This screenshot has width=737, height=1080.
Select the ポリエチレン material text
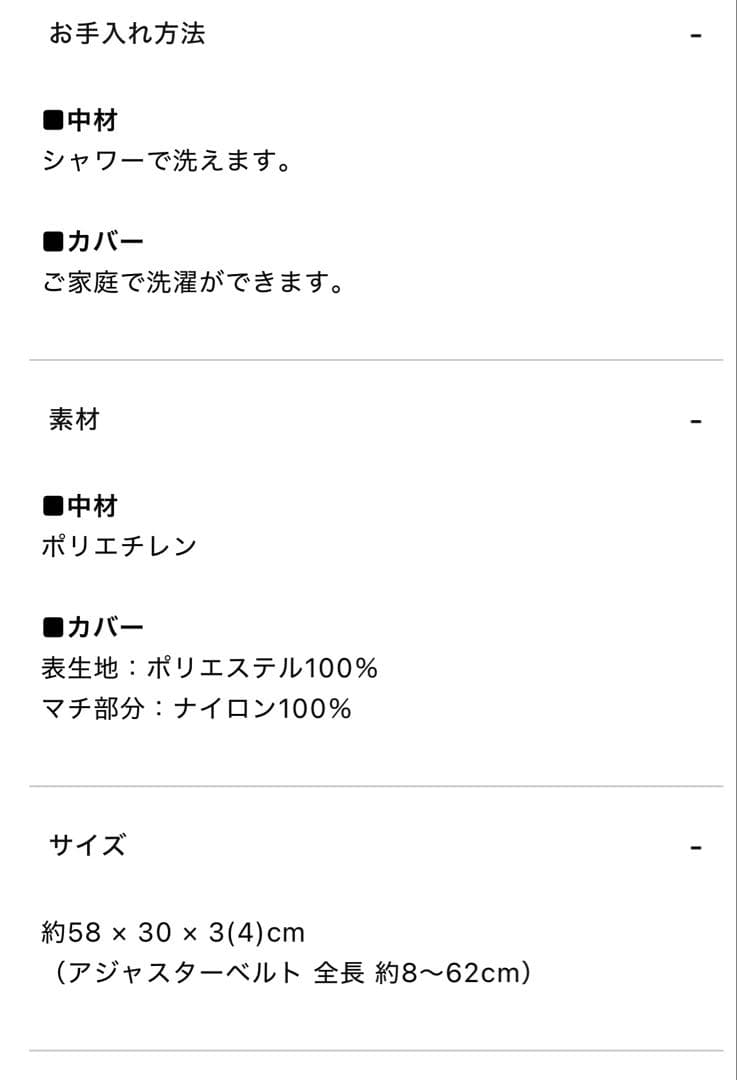(x=115, y=545)
